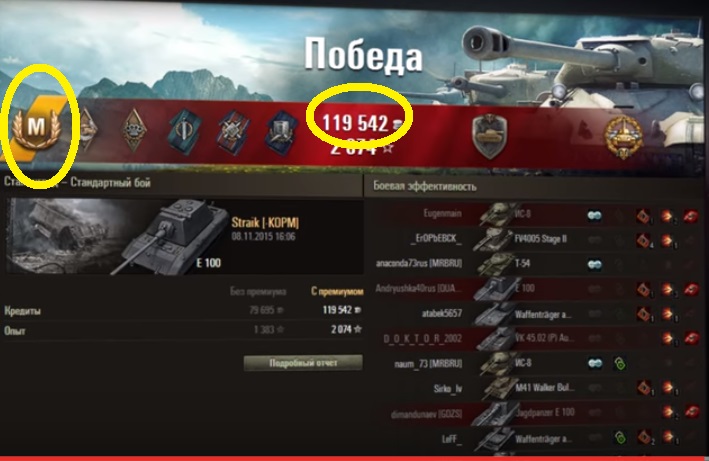
Task: Open the Подробный отчет detailed report
Action: tap(303, 363)
